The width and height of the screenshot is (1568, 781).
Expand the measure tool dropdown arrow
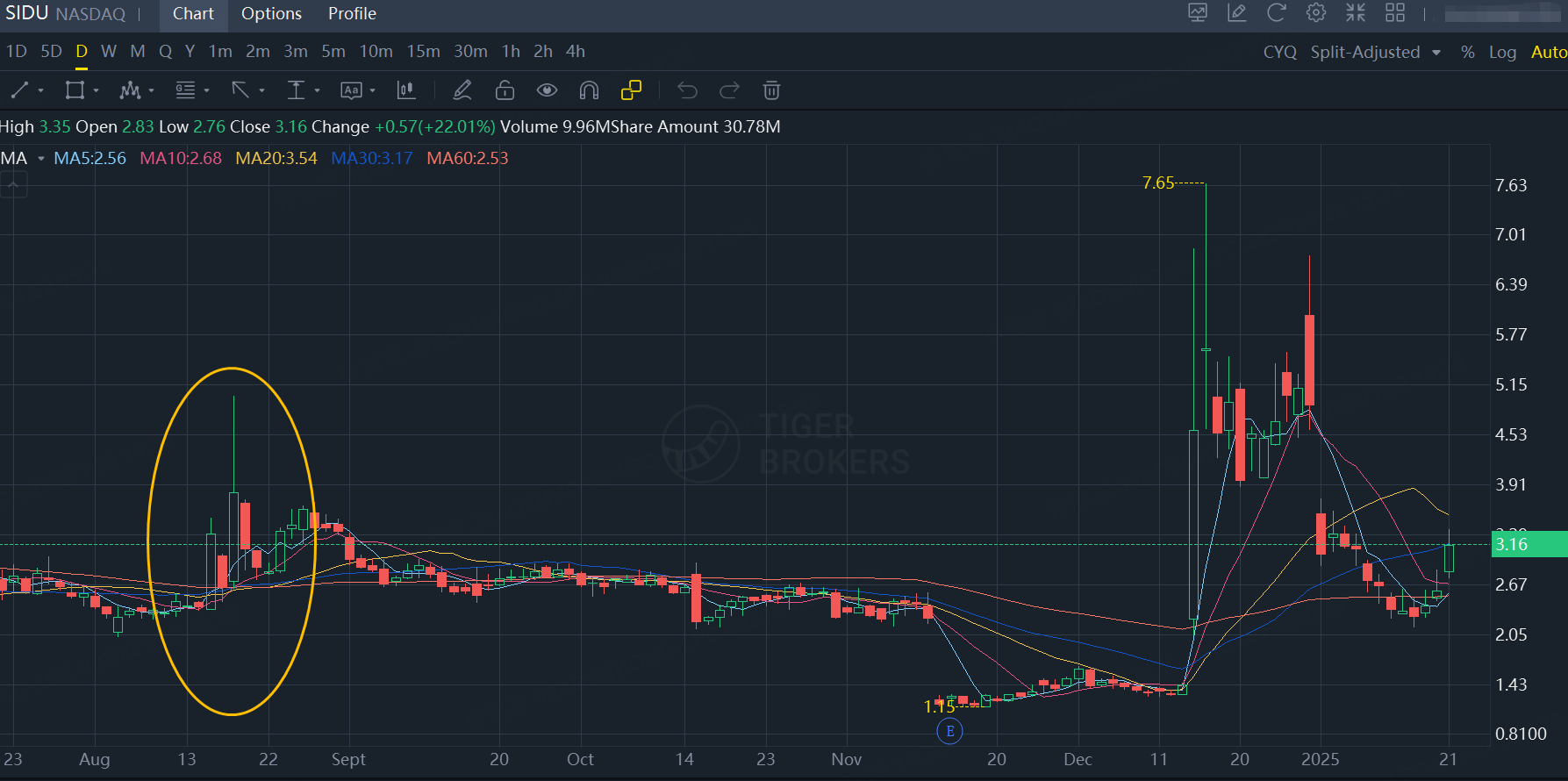[x=317, y=90]
